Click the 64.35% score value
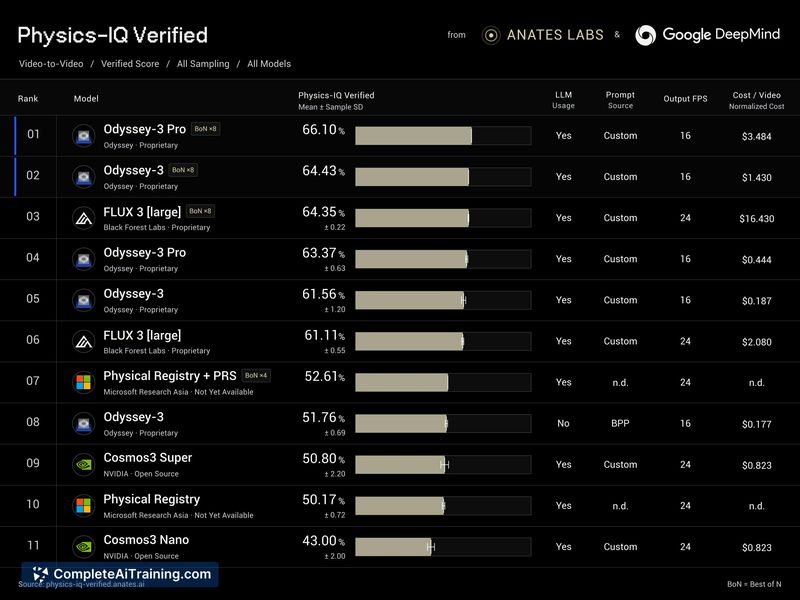Viewport: 800px width, 600px height. tap(323, 212)
